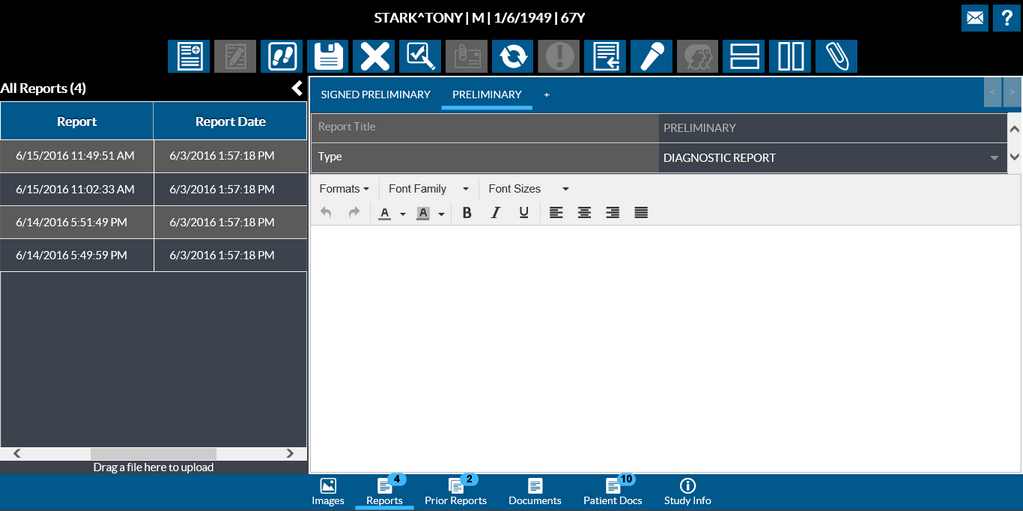Start dictation with the microphone icon
This screenshot has height=511, width=1023.
[x=652, y=56]
